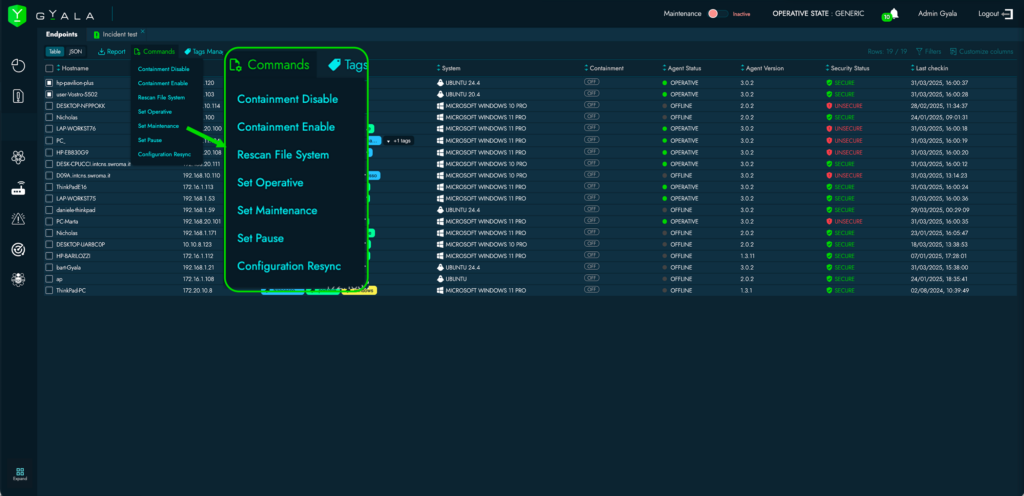1024x496 pixels.
Task: Click the Report button in the toolbar
Action: (112, 51)
